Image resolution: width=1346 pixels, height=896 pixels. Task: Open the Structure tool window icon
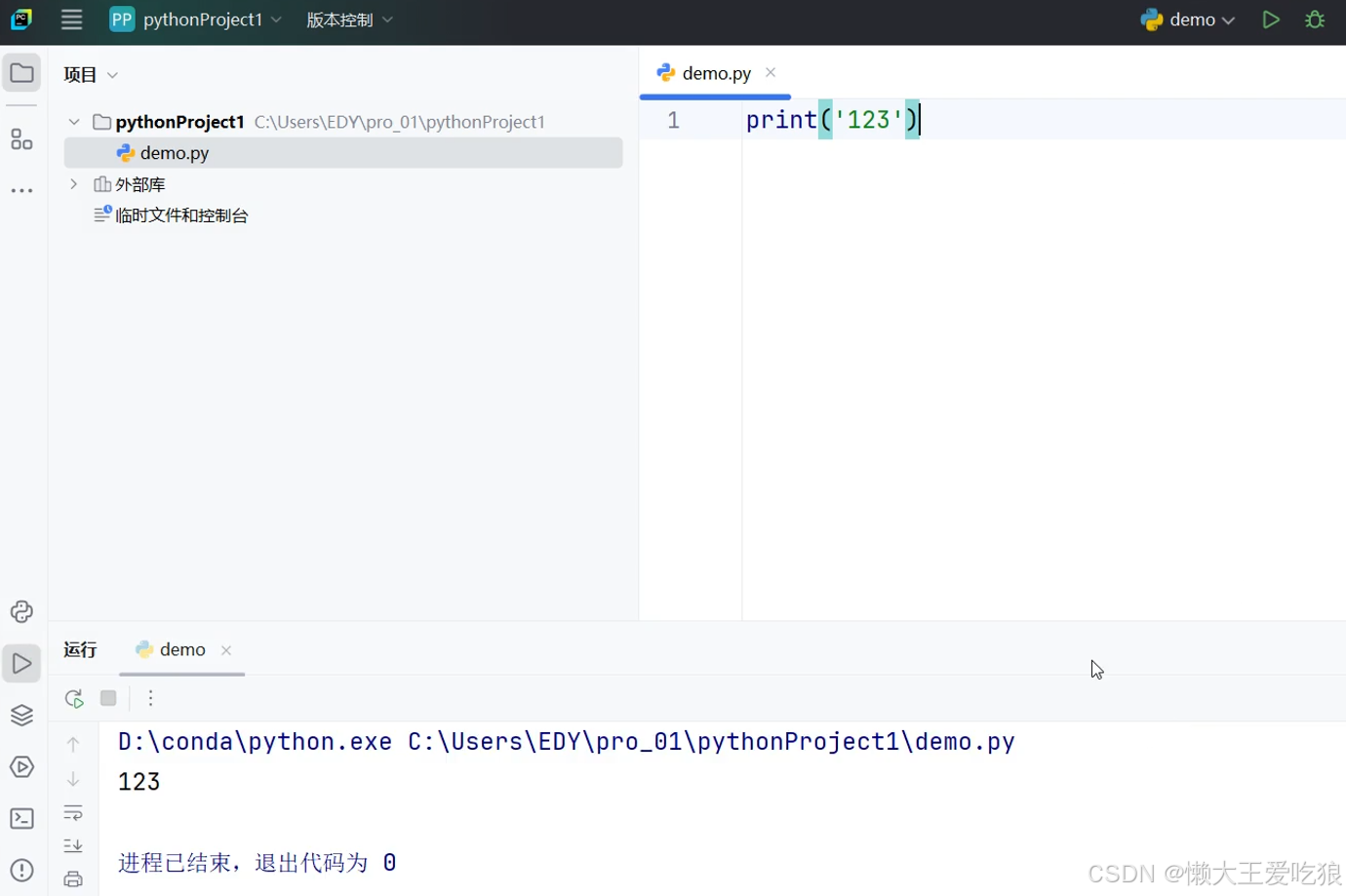21,139
